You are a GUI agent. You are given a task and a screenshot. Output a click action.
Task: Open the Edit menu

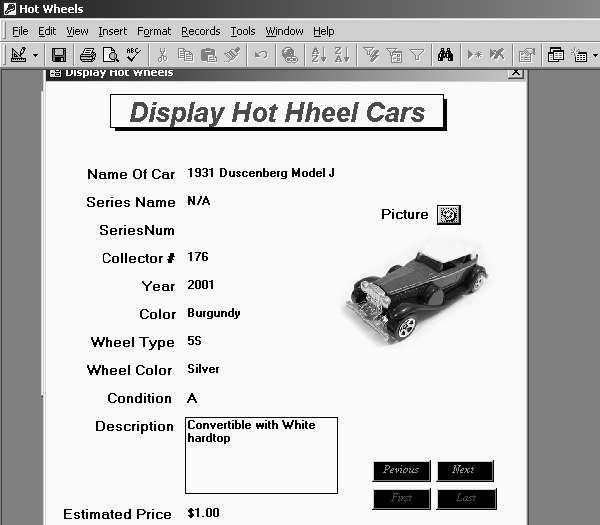[47, 31]
